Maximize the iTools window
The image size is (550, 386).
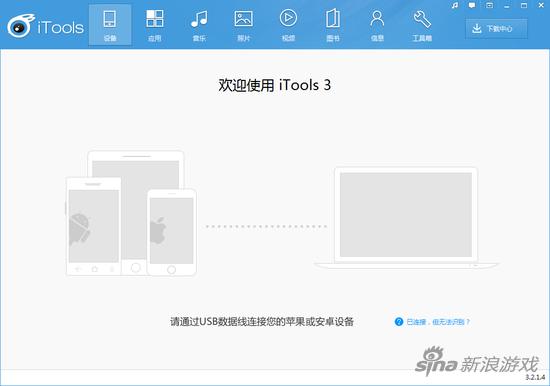(x=524, y=6)
